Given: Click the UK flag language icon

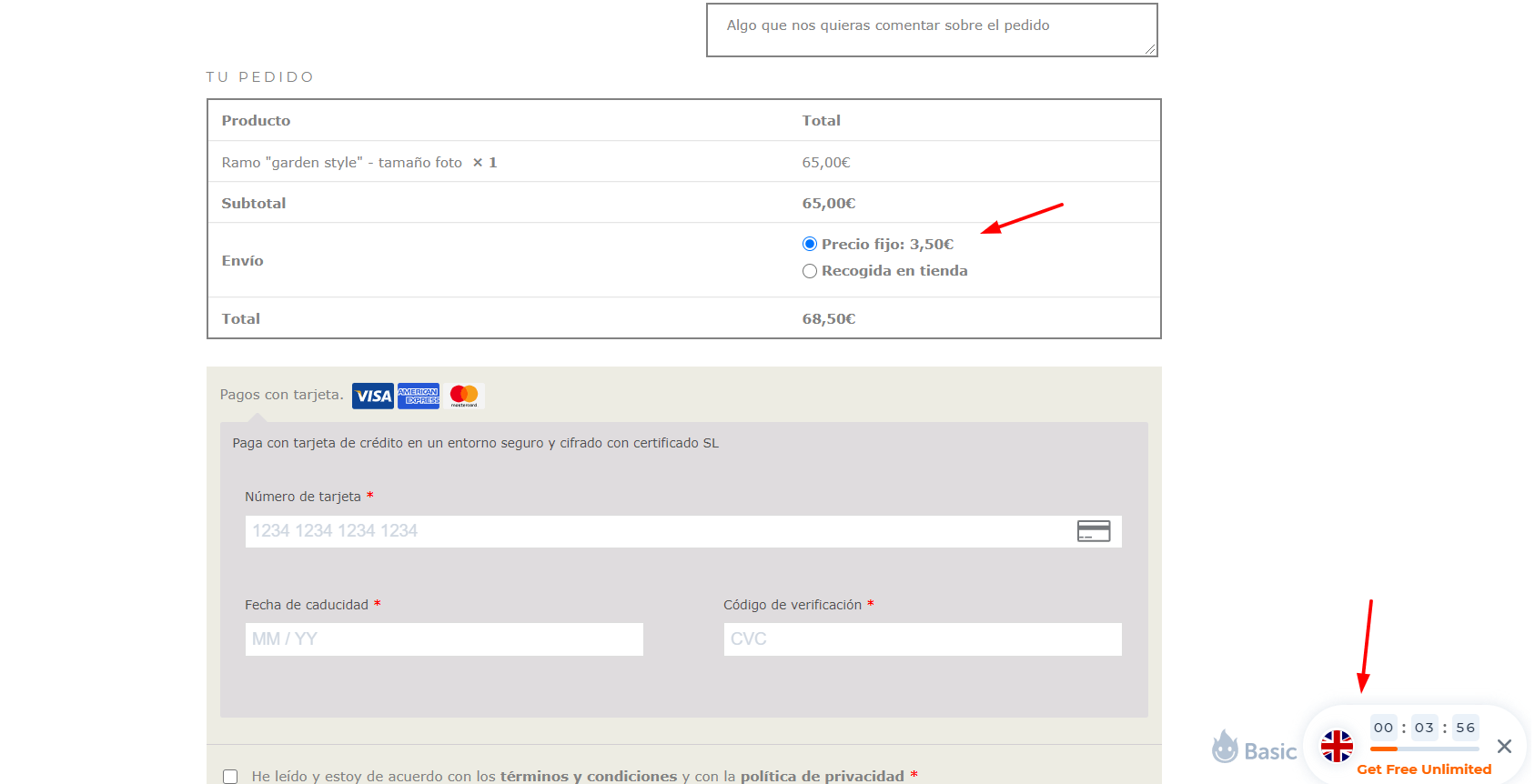Looking at the screenshot, I should (x=1337, y=747).
